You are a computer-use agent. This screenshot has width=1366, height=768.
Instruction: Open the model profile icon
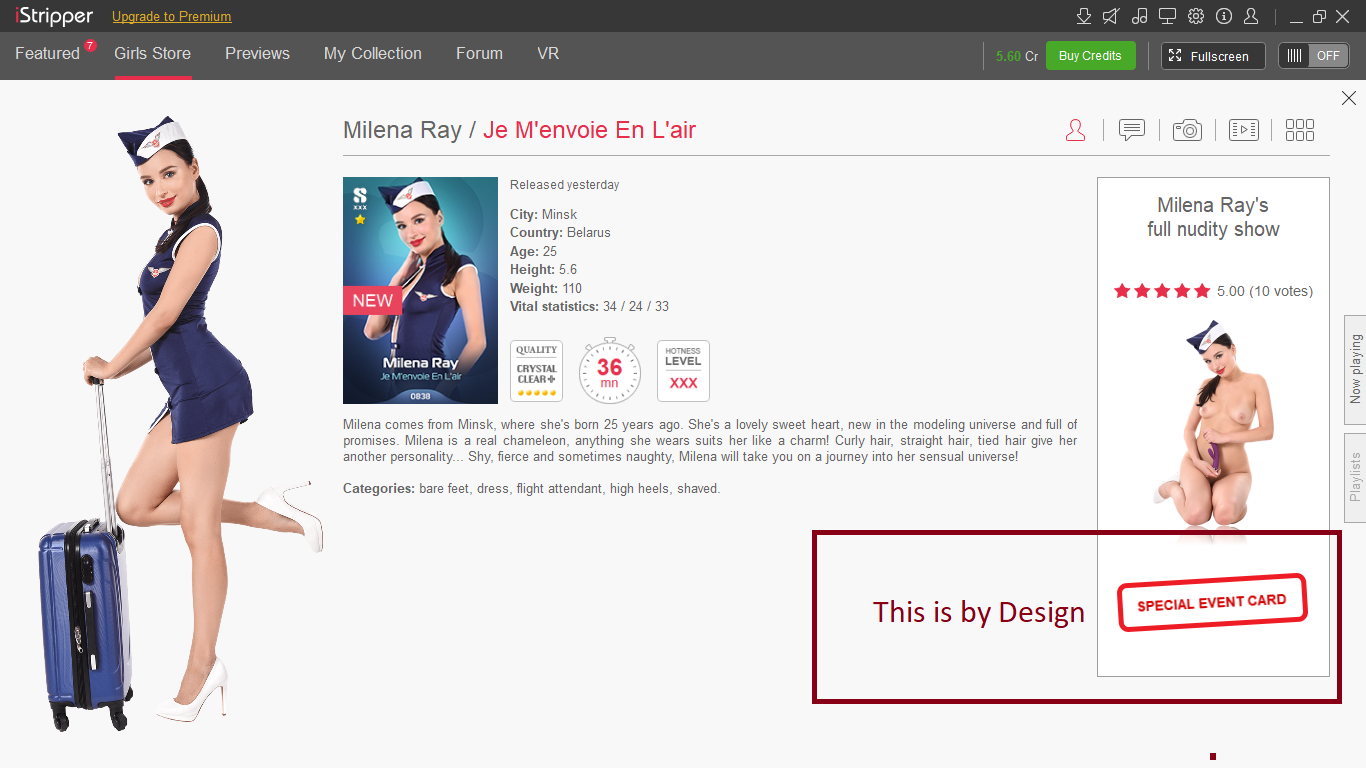click(1075, 130)
